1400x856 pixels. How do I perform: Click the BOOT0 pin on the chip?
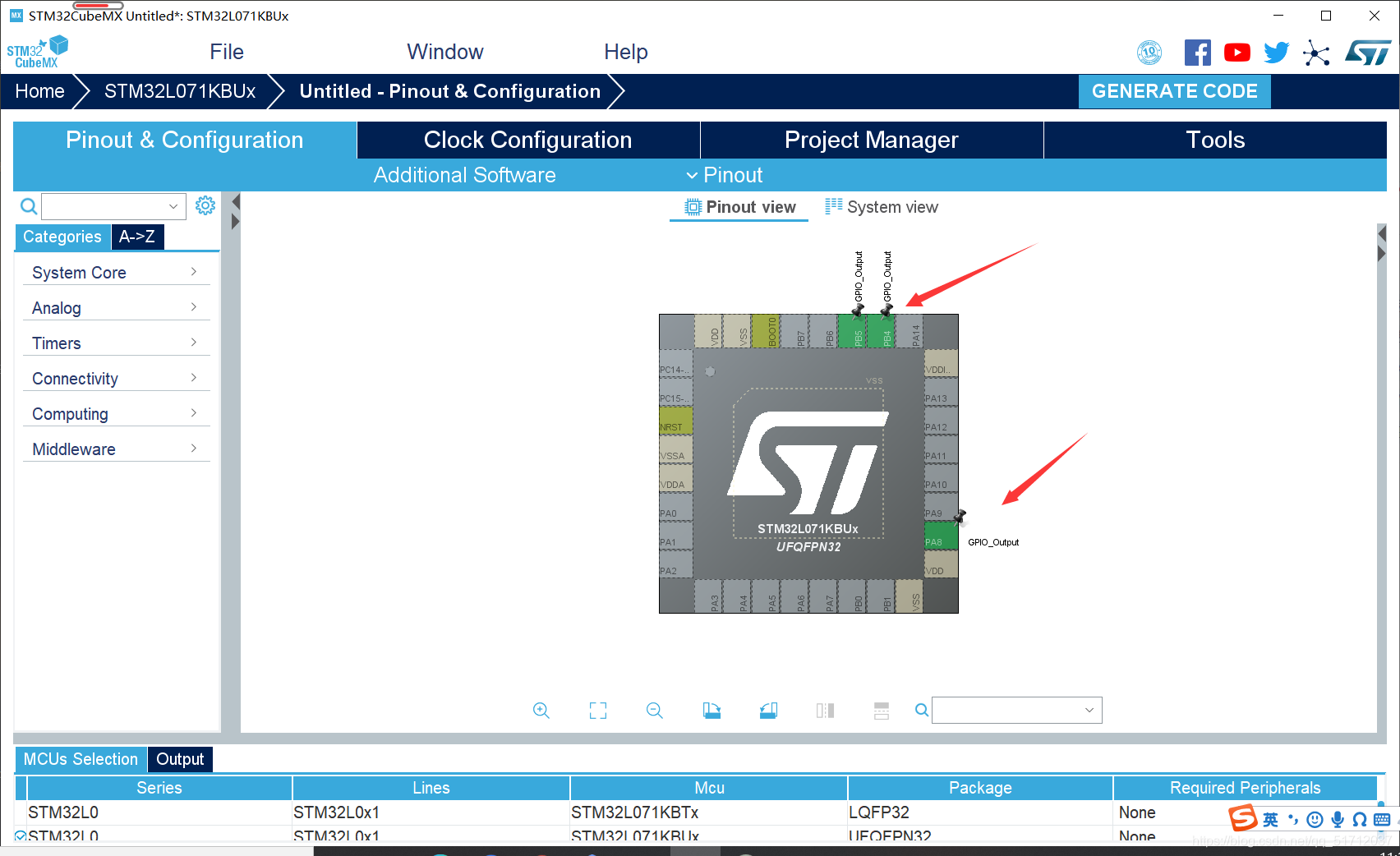click(x=765, y=331)
